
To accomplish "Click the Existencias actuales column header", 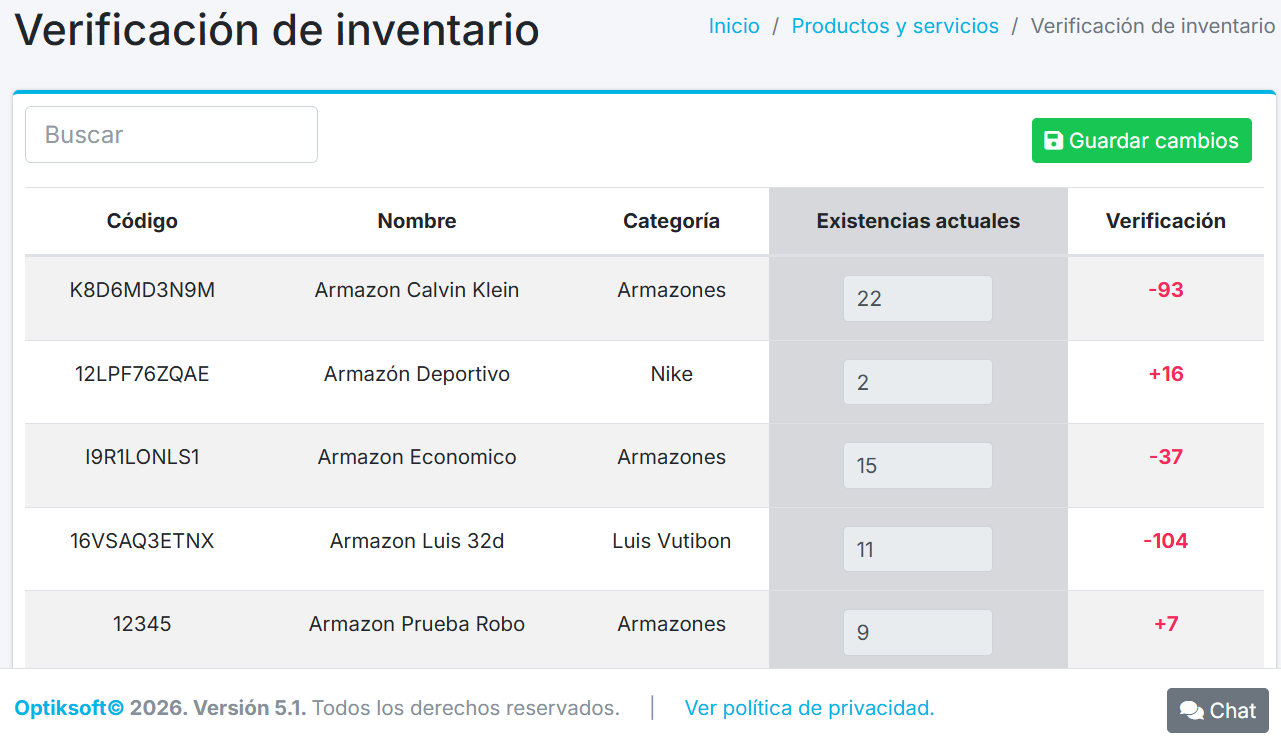I will (x=918, y=221).
